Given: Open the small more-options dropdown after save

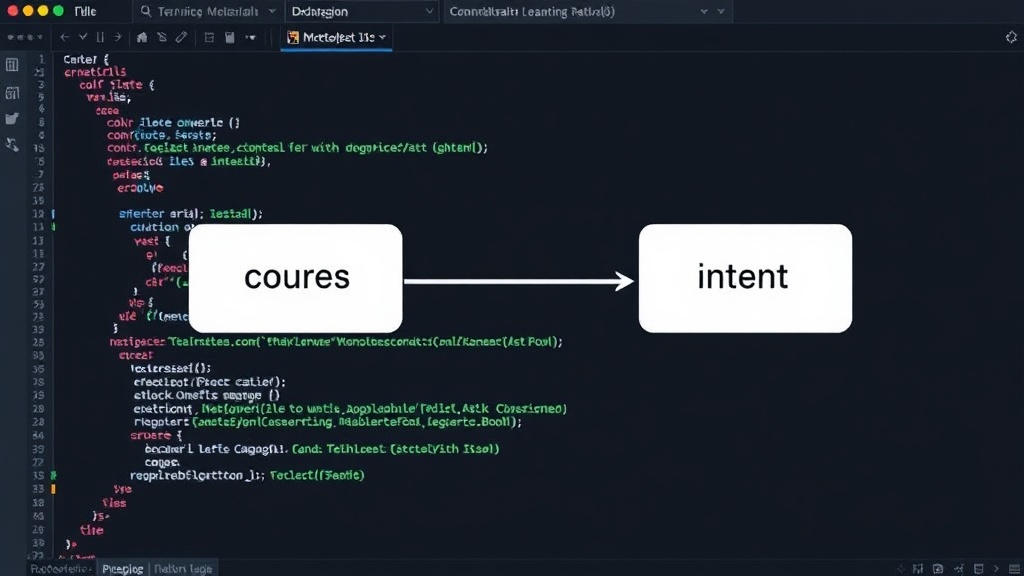Looking at the screenshot, I should (251, 37).
